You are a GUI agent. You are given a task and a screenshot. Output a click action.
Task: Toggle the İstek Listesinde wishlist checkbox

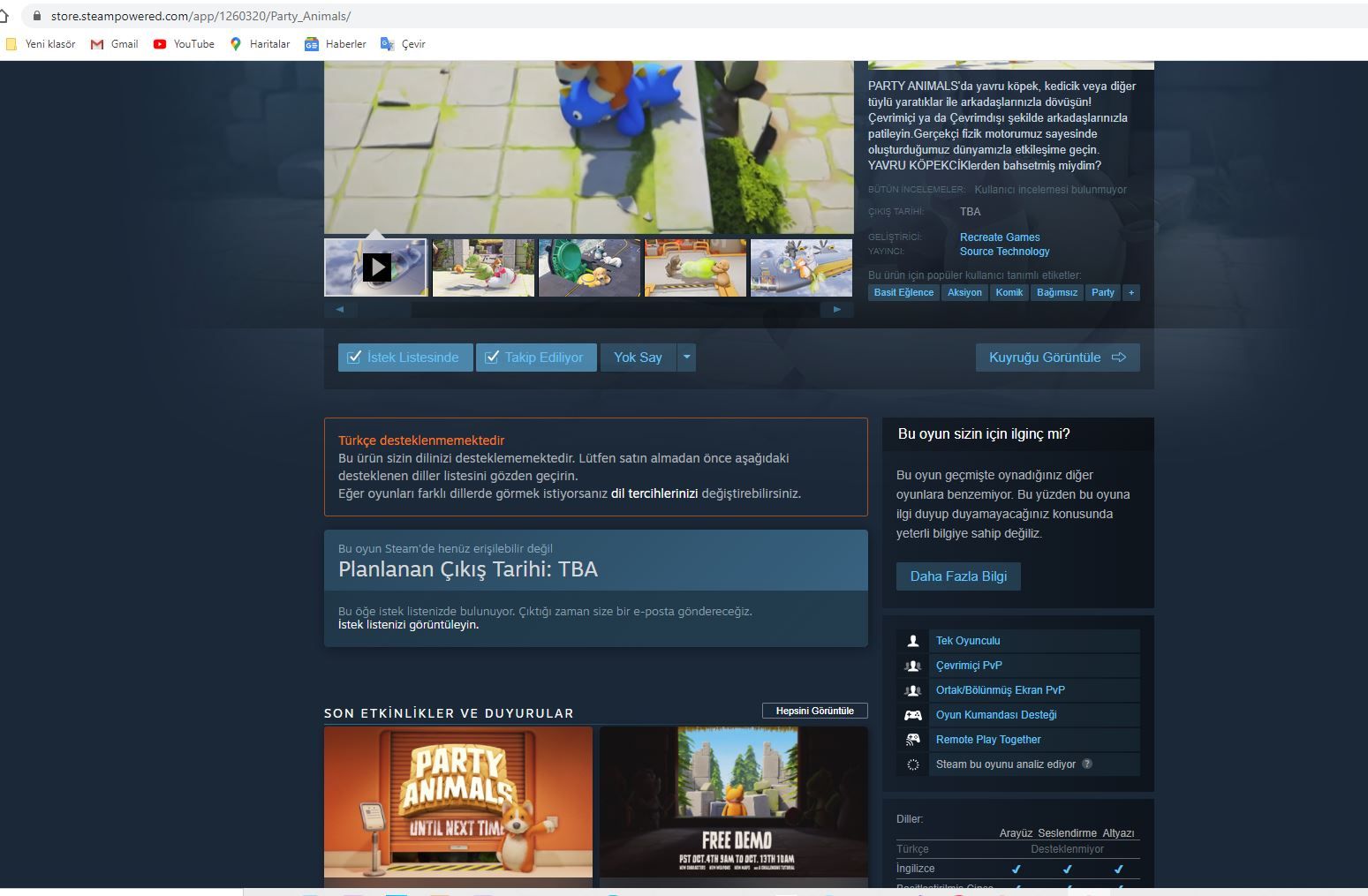tap(354, 358)
